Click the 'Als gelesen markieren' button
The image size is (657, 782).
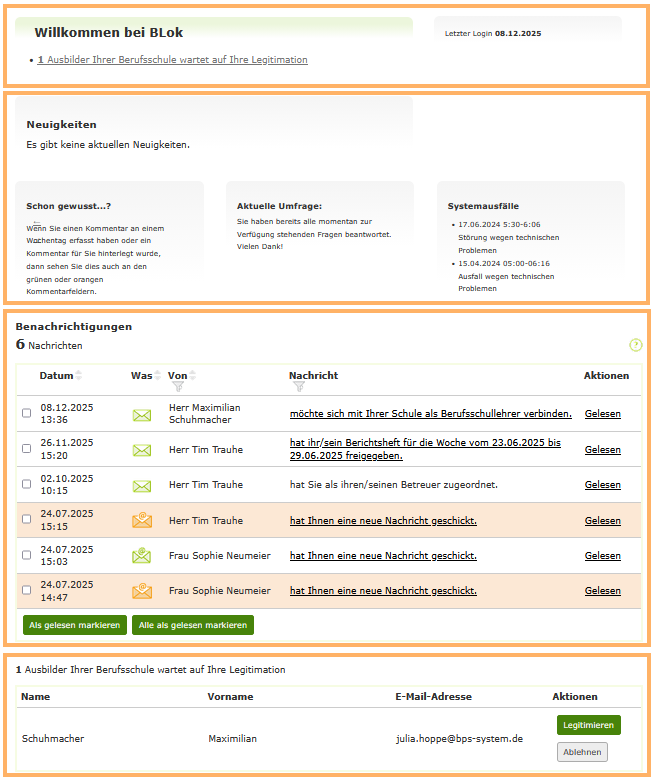click(x=75, y=625)
